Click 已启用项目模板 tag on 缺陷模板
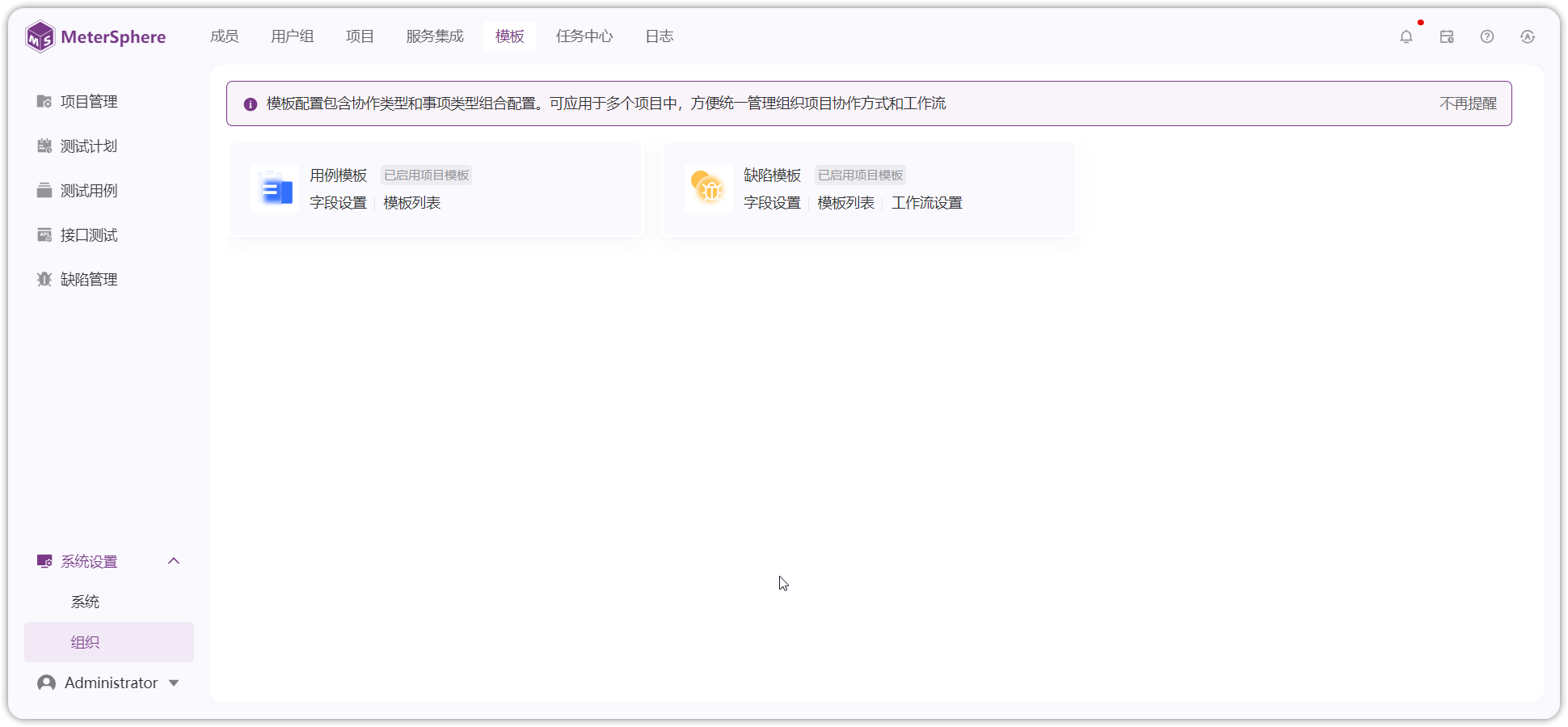This screenshot has width=1568, height=727. click(861, 175)
